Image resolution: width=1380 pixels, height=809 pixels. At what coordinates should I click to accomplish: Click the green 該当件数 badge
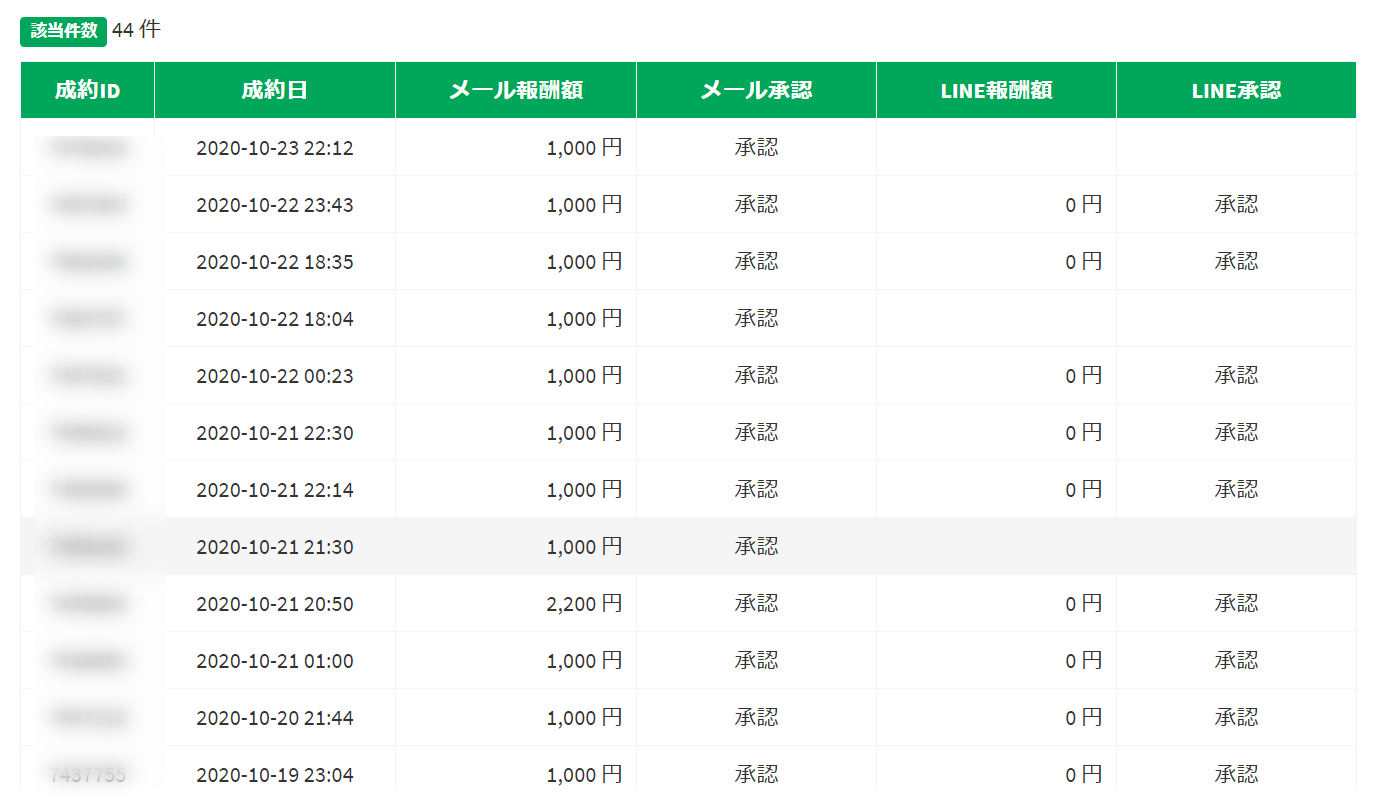pyautogui.click(x=63, y=30)
